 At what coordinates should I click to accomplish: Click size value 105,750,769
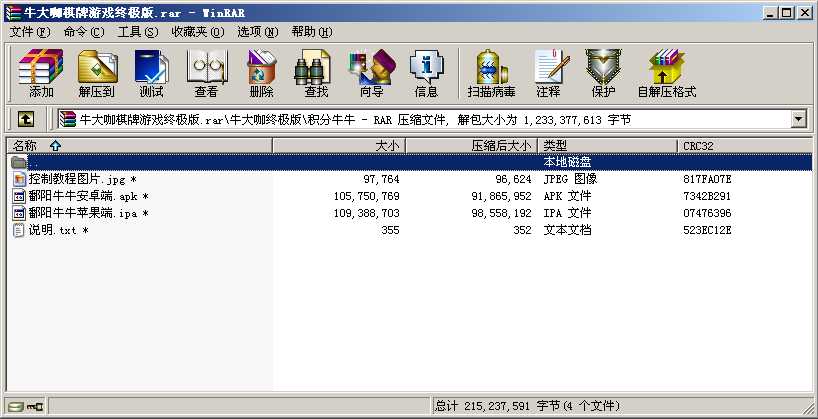pyautogui.click(x=367, y=196)
